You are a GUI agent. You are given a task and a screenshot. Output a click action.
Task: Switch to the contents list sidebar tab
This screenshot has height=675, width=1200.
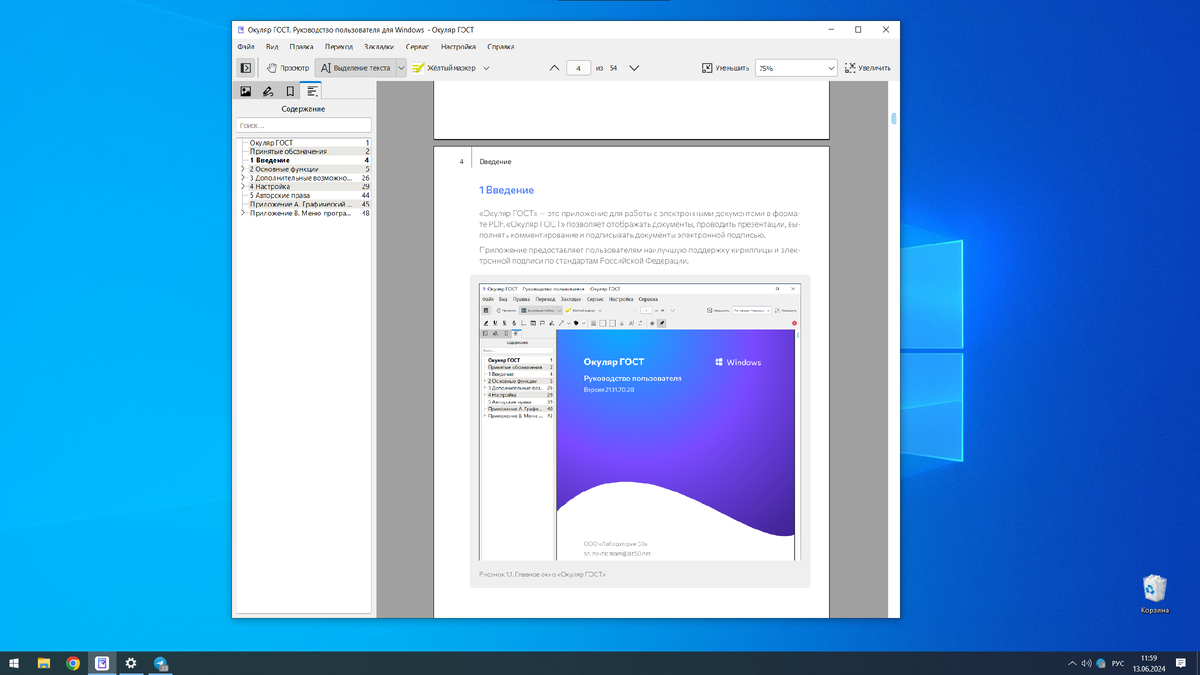(313, 91)
